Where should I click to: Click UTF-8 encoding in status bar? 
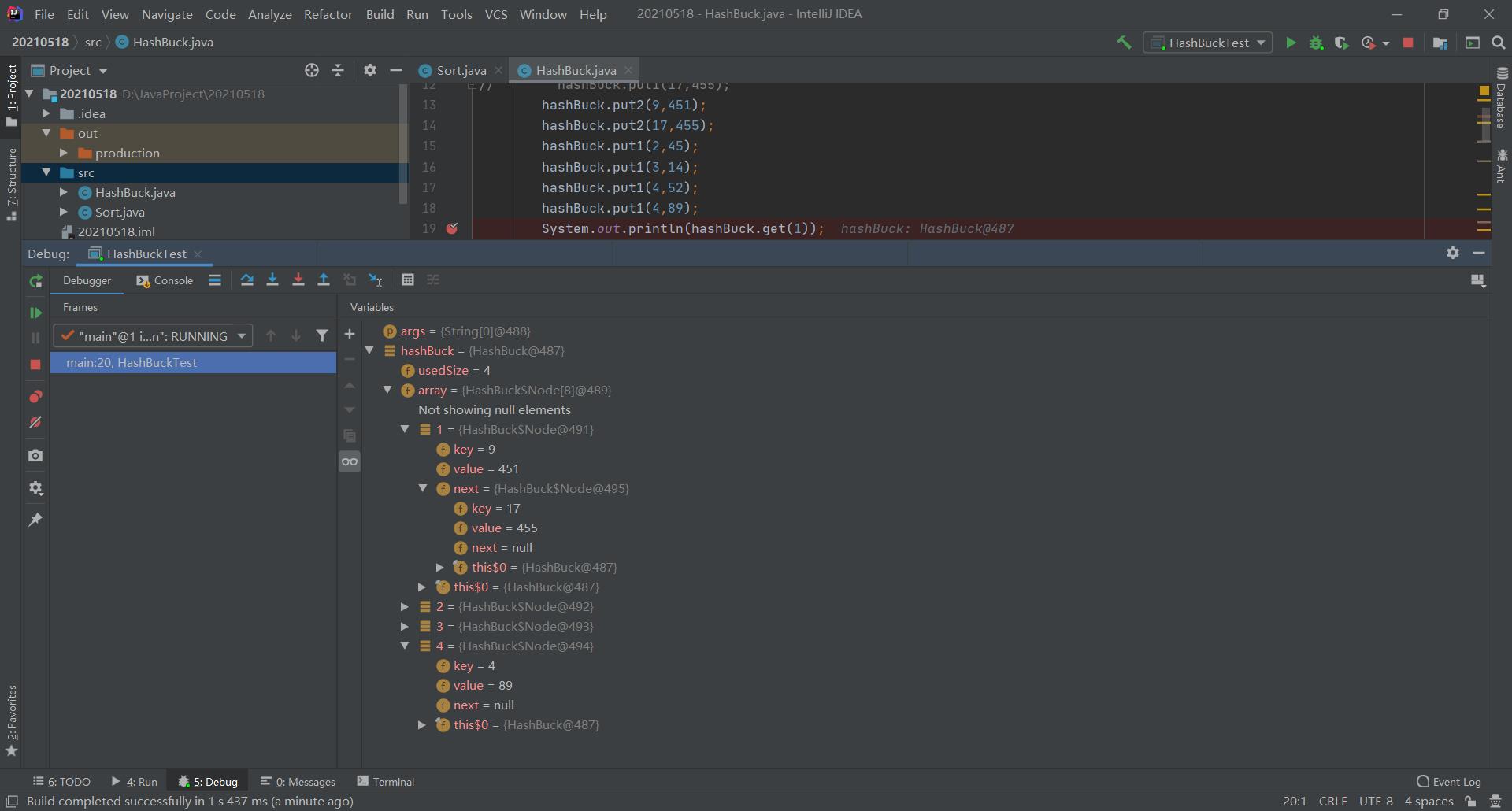pyautogui.click(x=1376, y=801)
